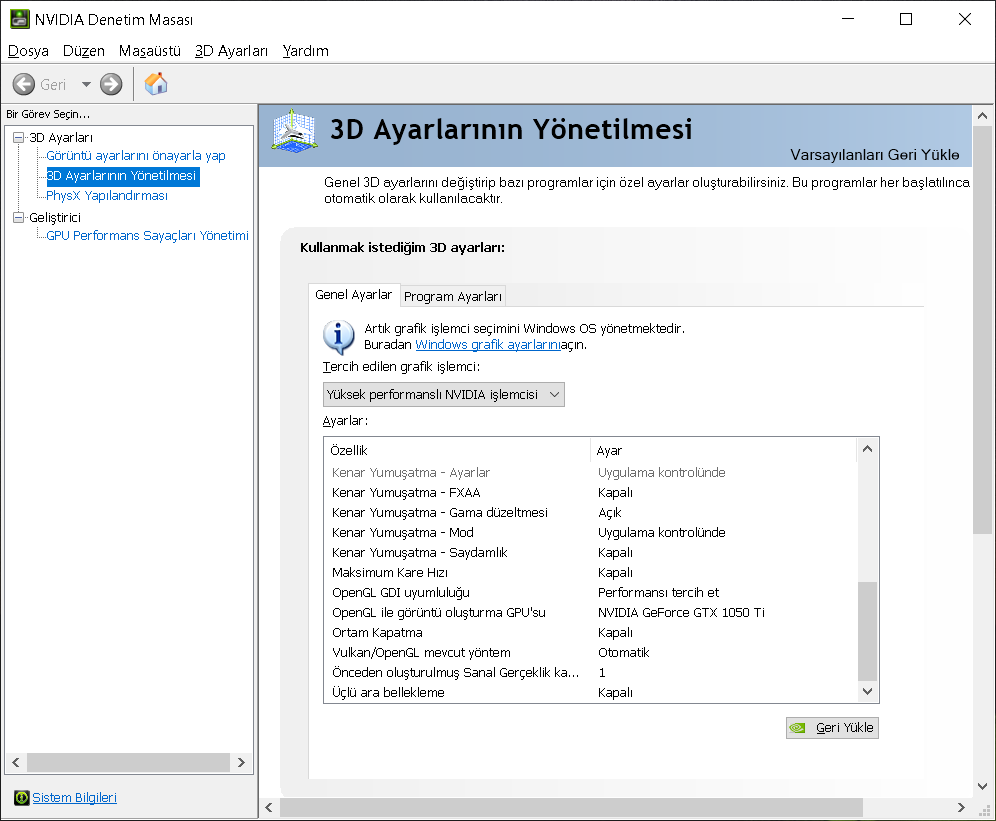The width and height of the screenshot is (996, 821).
Task: Select Kenar Yumuşatma - Gama düzeltmesi row
Action: (591, 513)
